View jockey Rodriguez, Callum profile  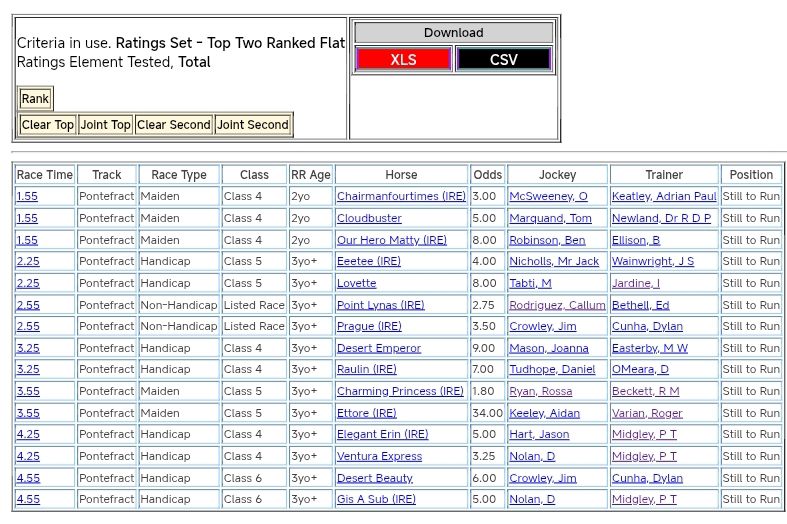pyautogui.click(x=557, y=305)
